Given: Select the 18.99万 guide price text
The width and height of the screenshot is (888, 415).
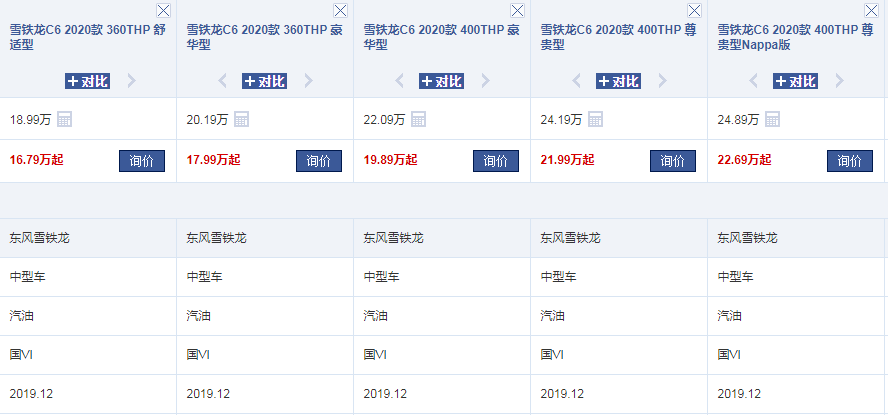Looking at the screenshot, I should pyautogui.click(x=31, y=119).
